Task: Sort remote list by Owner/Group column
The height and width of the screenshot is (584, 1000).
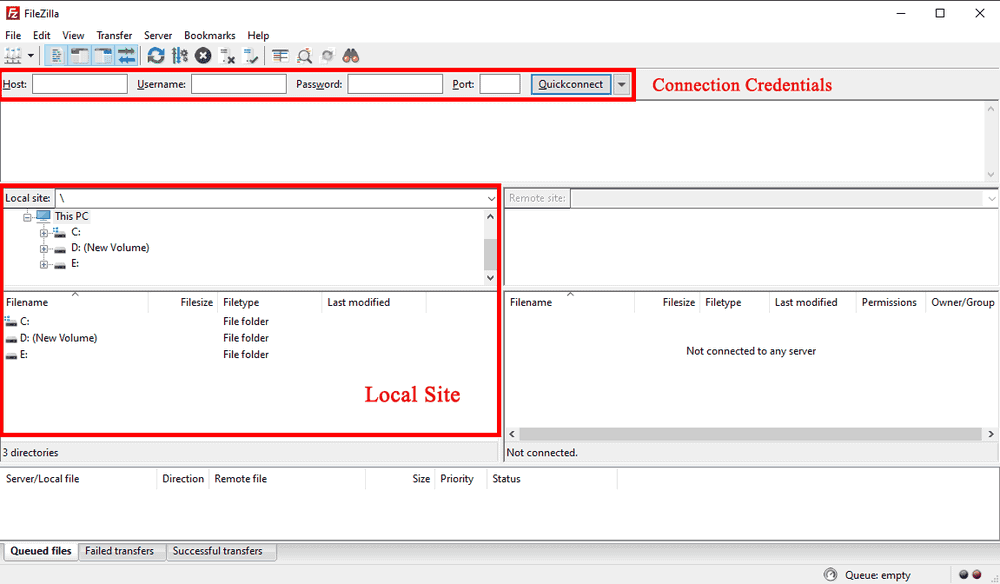Action: coord(962,302)
